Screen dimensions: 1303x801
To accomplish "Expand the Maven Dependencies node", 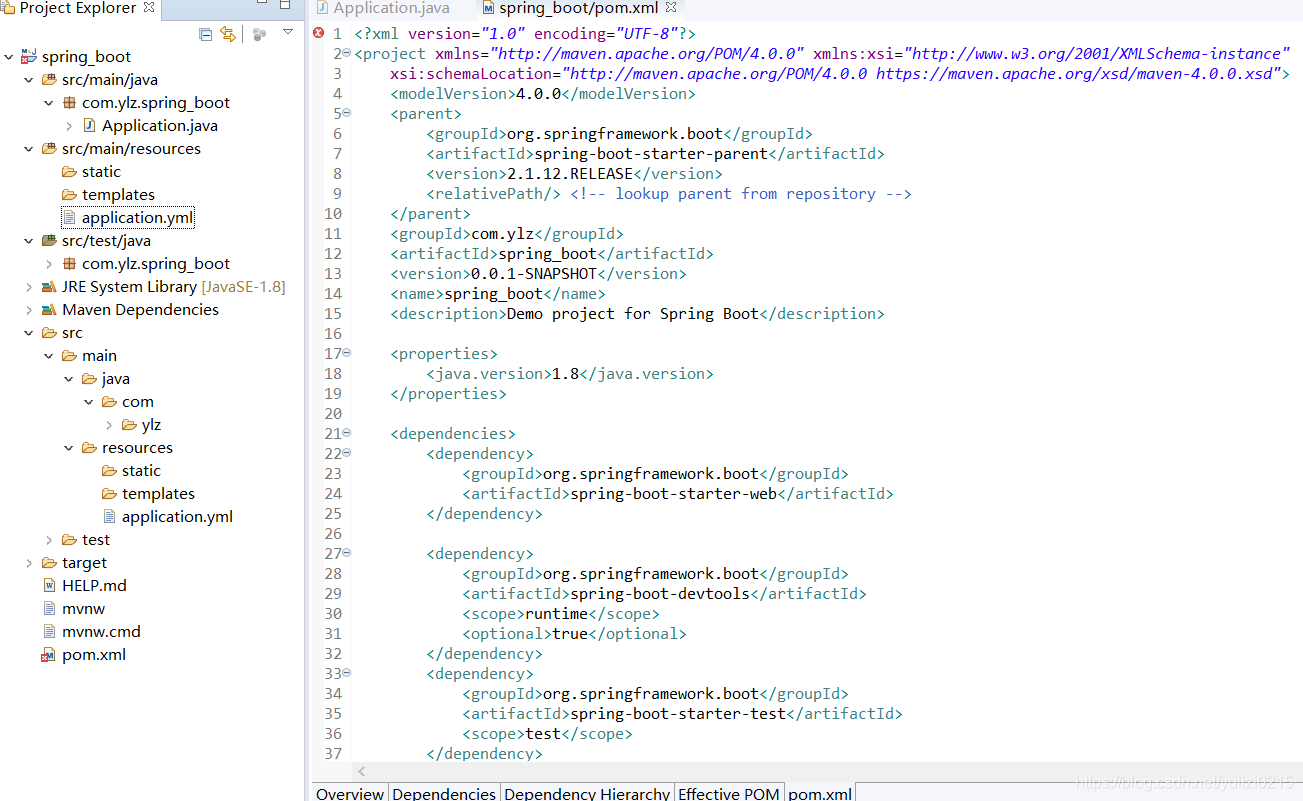I will [x=29, y=310].
